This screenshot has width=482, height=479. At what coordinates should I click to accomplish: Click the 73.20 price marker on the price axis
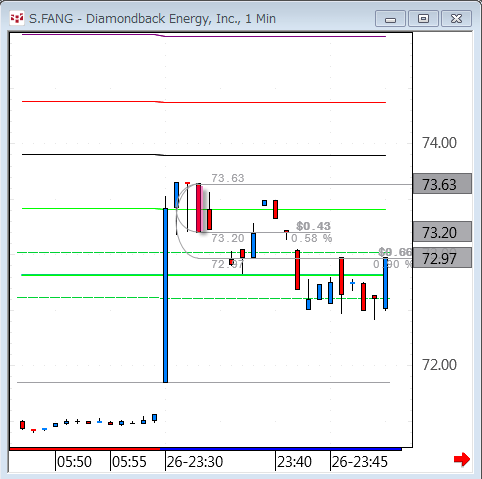tap(442, 232)
